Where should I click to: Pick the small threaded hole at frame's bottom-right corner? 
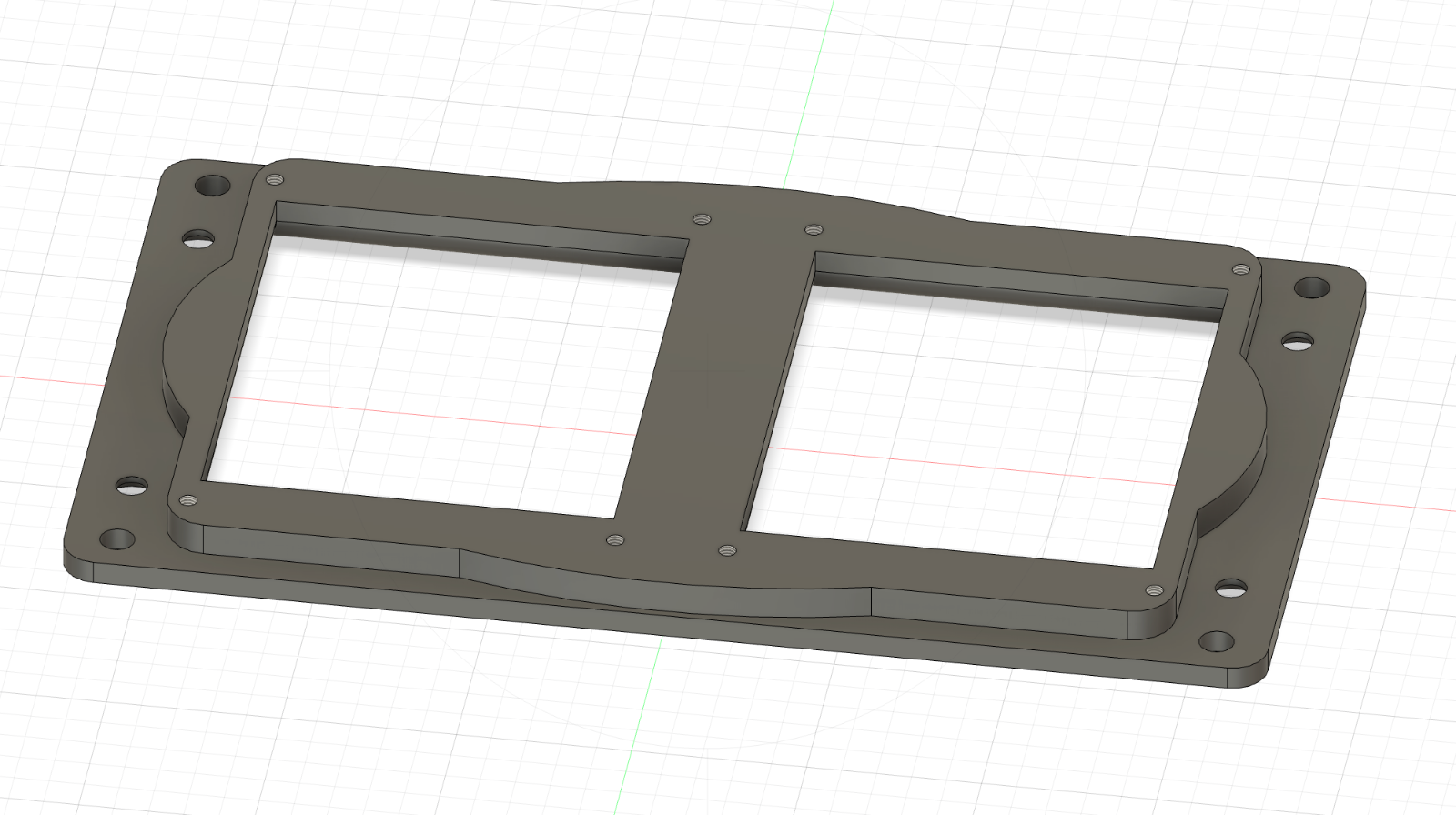tap(1154, 590)
